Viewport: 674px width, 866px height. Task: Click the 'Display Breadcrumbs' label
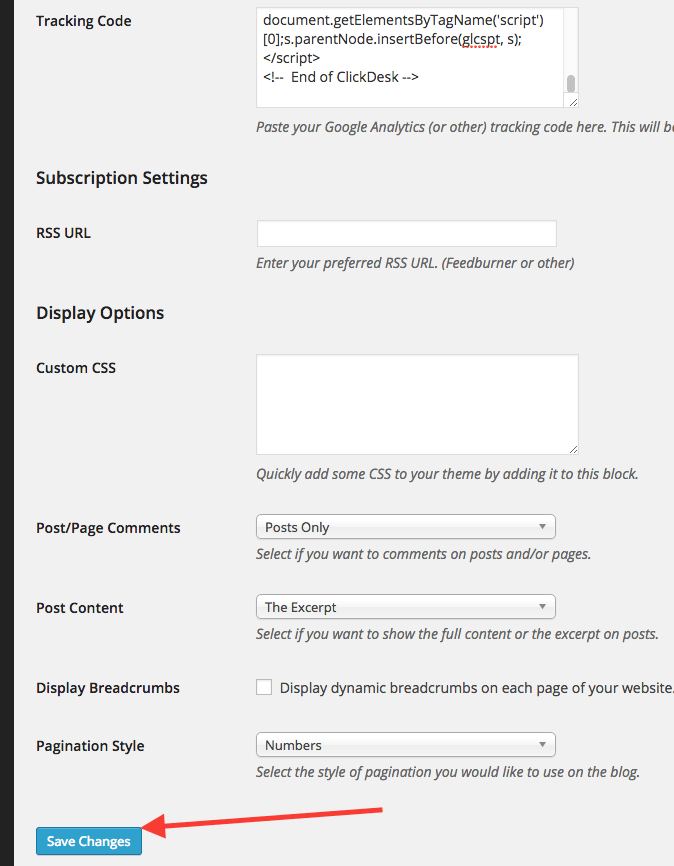click(x=108, y=688)
